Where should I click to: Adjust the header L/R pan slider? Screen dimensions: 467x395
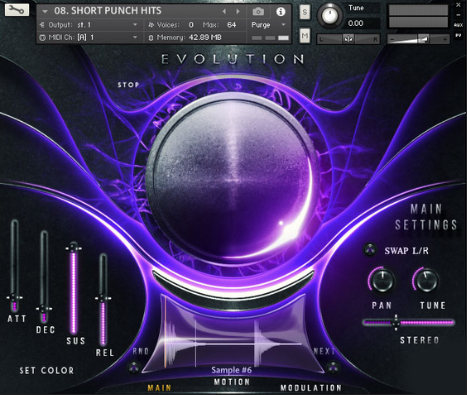[349, 39]
